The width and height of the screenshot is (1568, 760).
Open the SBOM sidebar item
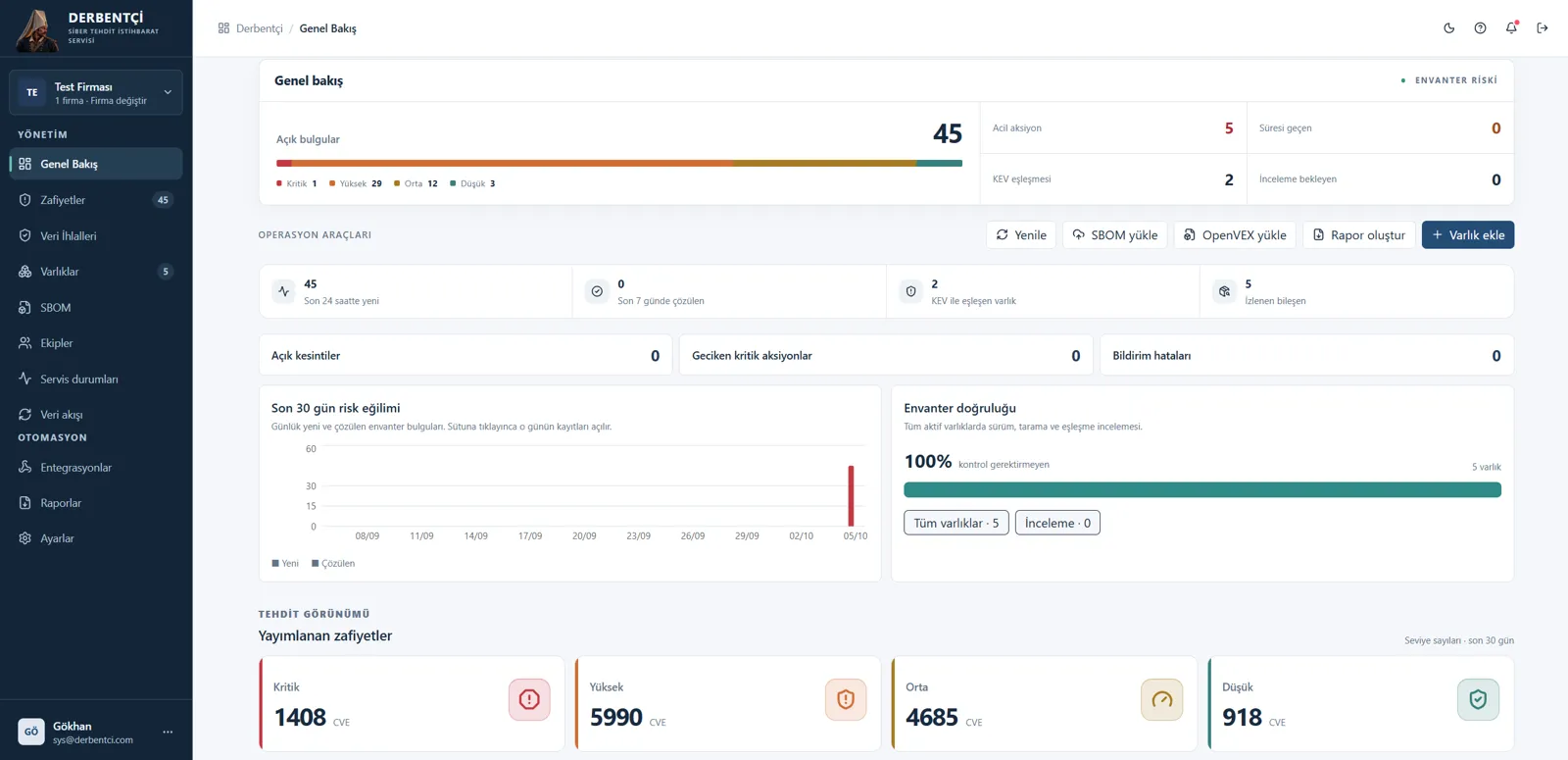pos(96,307)
